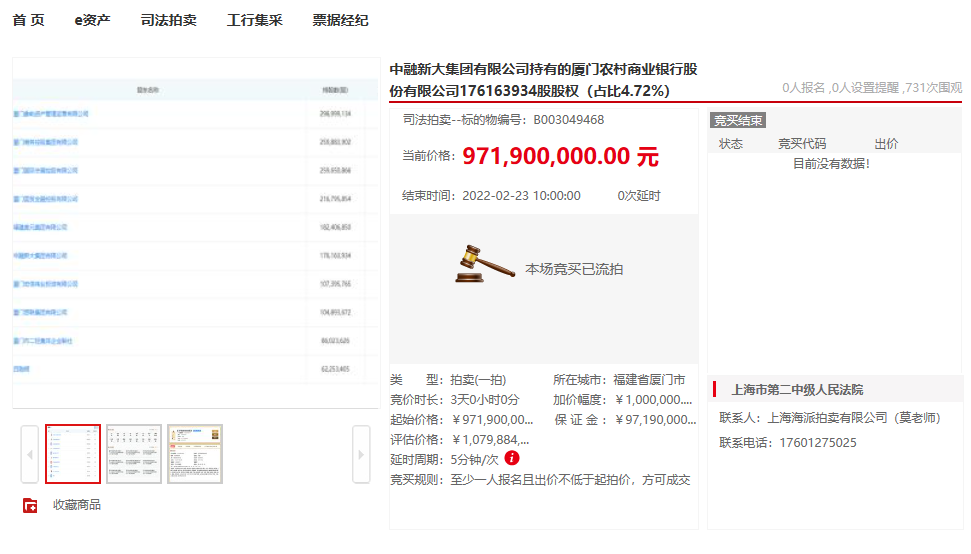The height and width of the screenshot is (554, 971).
Task: Click the 保证金 ￥97,190,000 value
Action: 656,420
